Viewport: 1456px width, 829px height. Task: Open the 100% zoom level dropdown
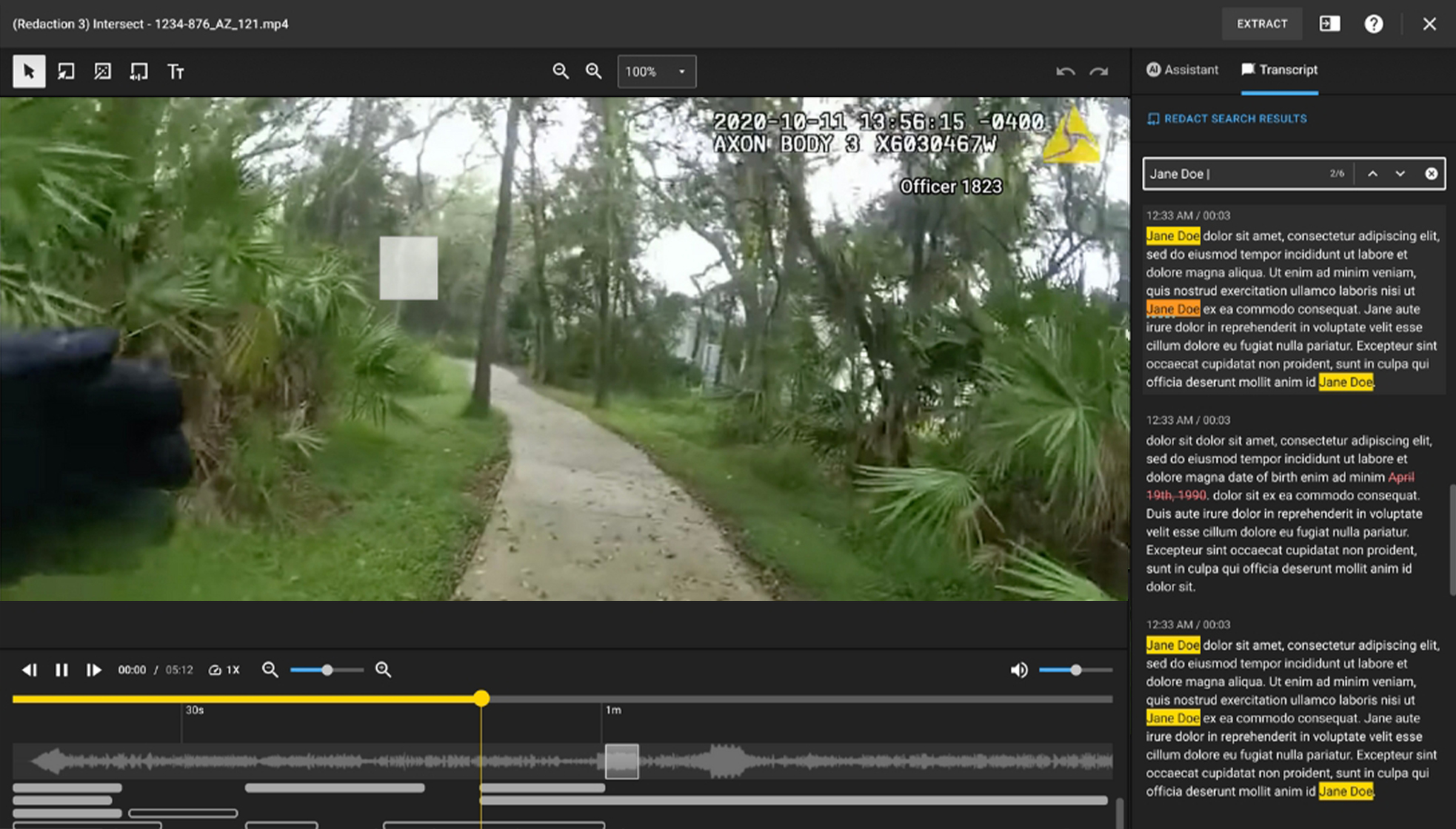pyautogui.click(x=656, y=71)
